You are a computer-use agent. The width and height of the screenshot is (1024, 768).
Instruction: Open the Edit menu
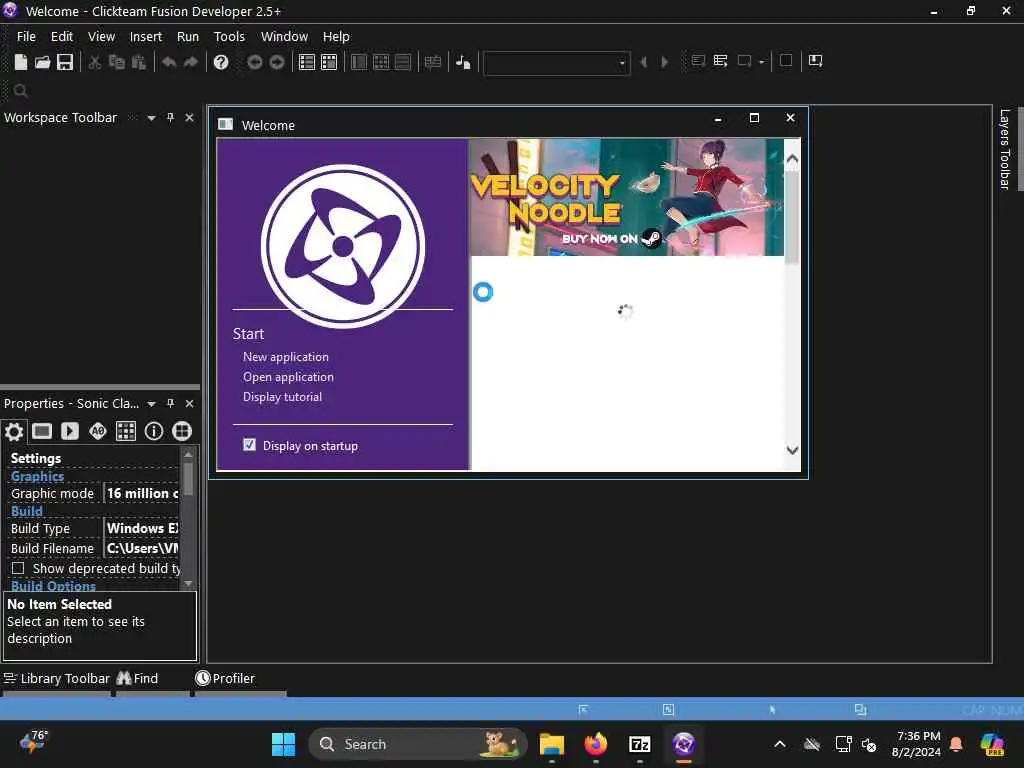pyautogui.click(x=62, y=37)
